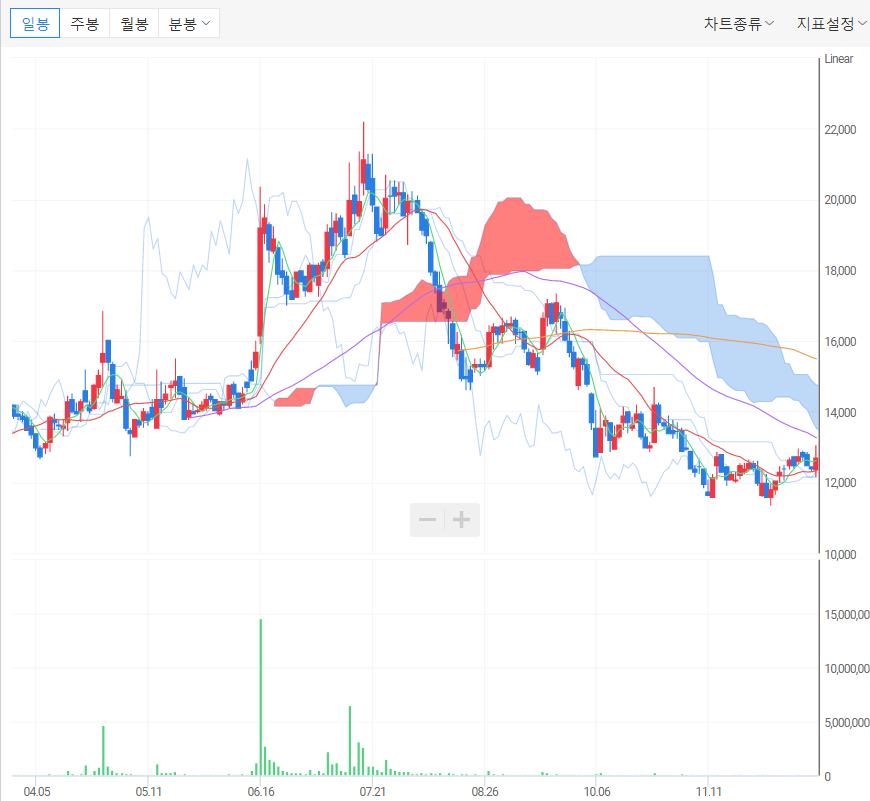Screen dimensions: 870x801
Task: Click the 10,000 price axis label
Action: (x=840, y=555)
